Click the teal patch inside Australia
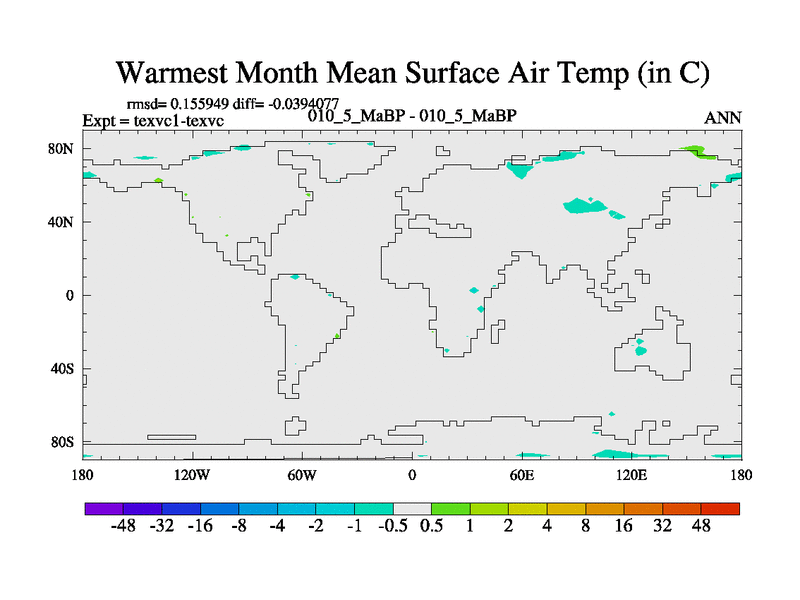 tap(640, 350)
